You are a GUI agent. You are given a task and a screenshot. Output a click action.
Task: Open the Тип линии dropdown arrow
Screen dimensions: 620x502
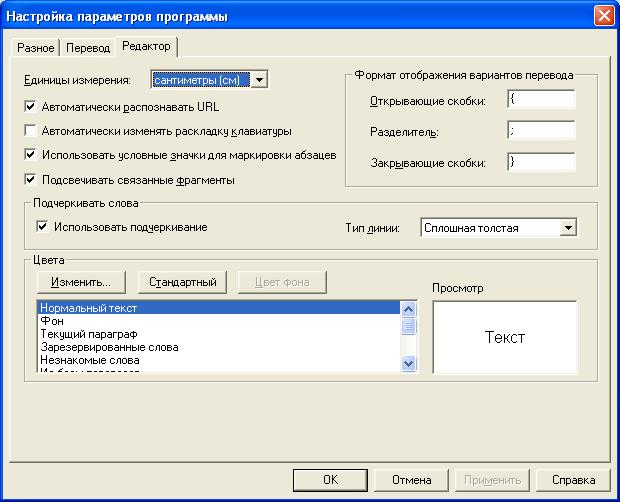pyautogui.click(x=568, y=228)
